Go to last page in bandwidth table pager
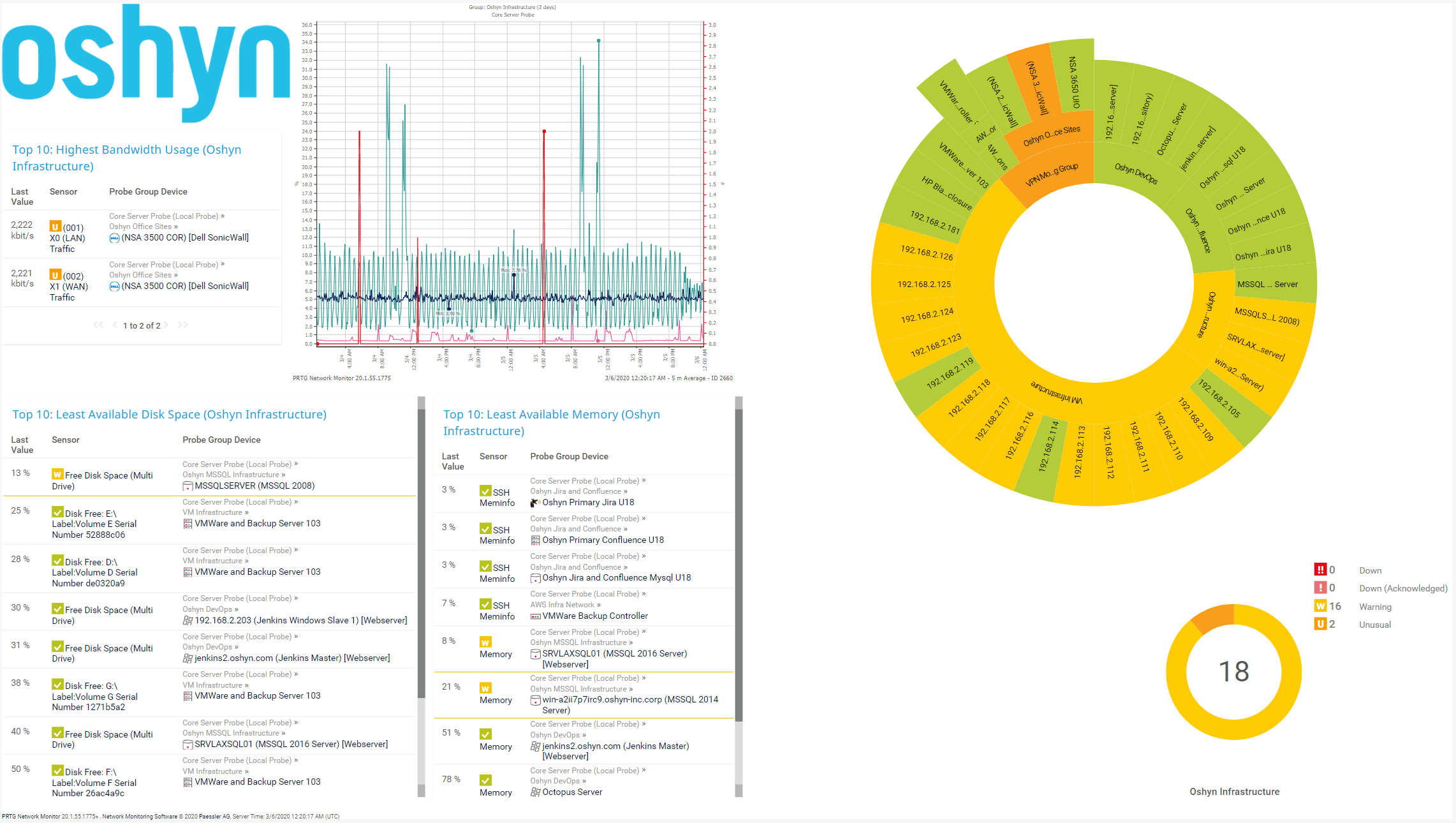The height and width of the screenshot is (823, 1456). [183, 325]
